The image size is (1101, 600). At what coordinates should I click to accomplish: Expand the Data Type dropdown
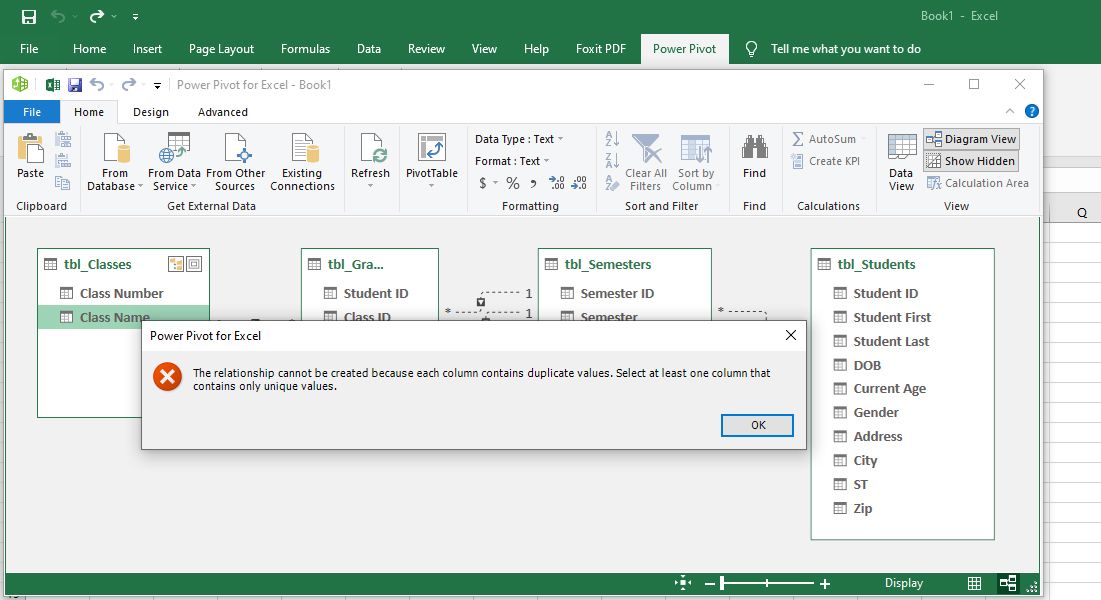519,139
